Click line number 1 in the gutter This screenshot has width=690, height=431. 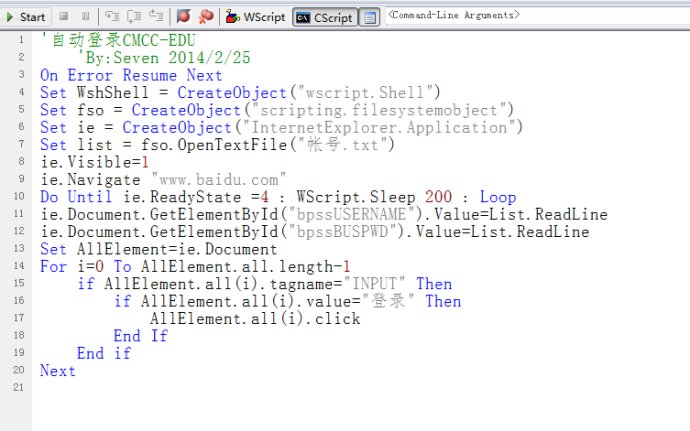coord(22,40)
